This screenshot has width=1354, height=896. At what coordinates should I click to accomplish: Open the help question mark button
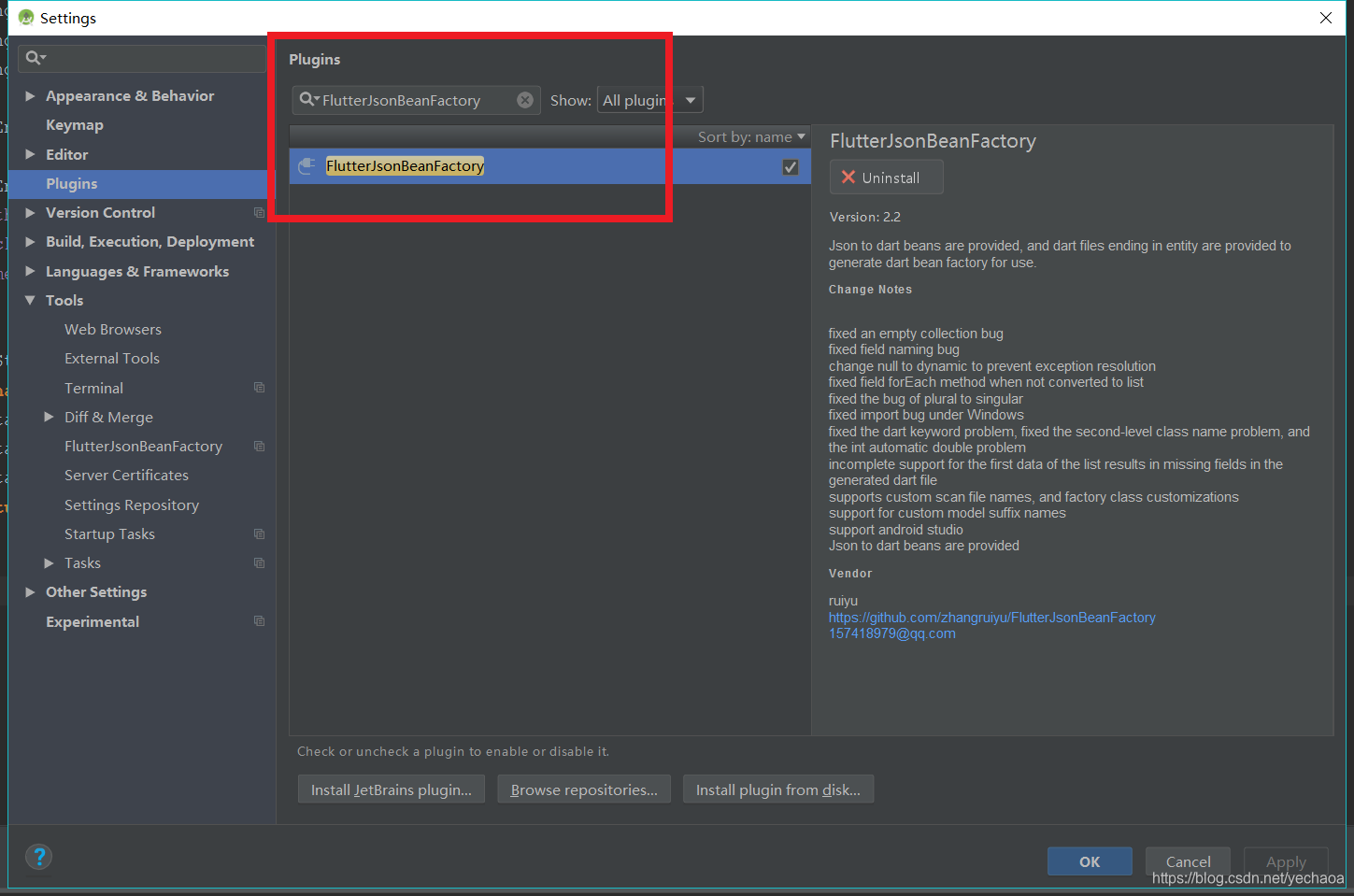click(x=39, y=857)
